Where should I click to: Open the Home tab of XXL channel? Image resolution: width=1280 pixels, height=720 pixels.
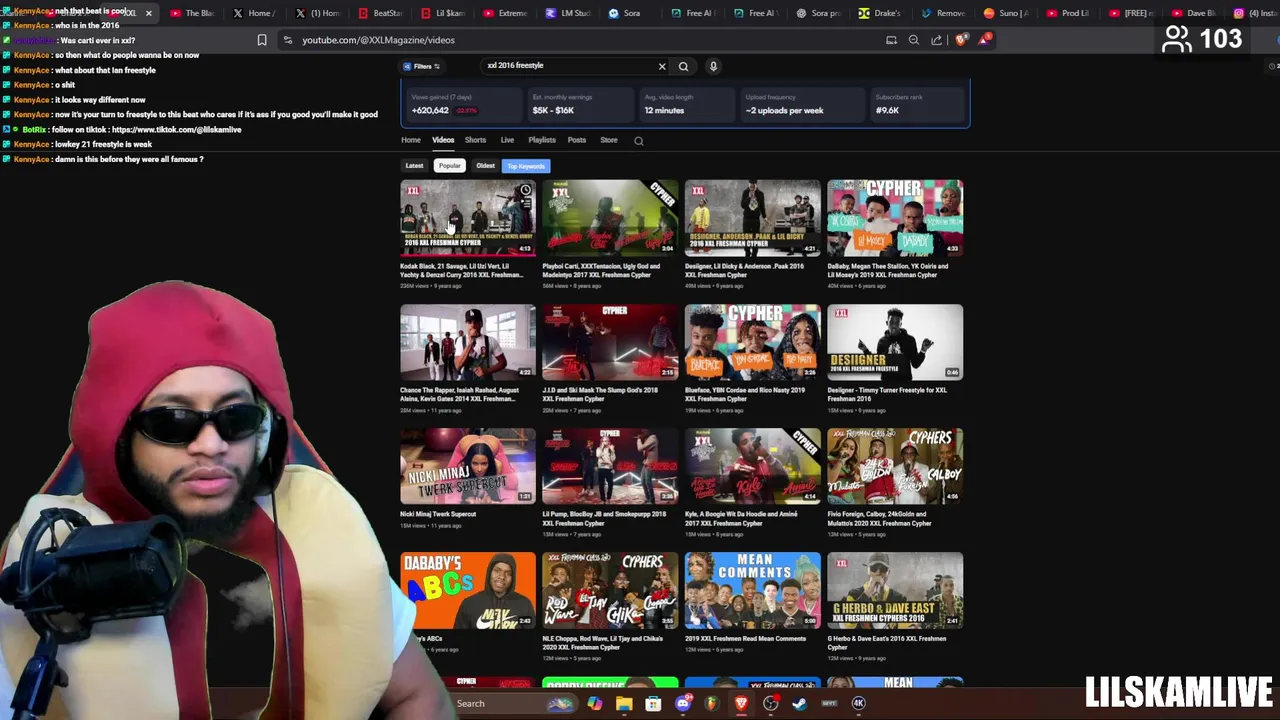[411, 140]
